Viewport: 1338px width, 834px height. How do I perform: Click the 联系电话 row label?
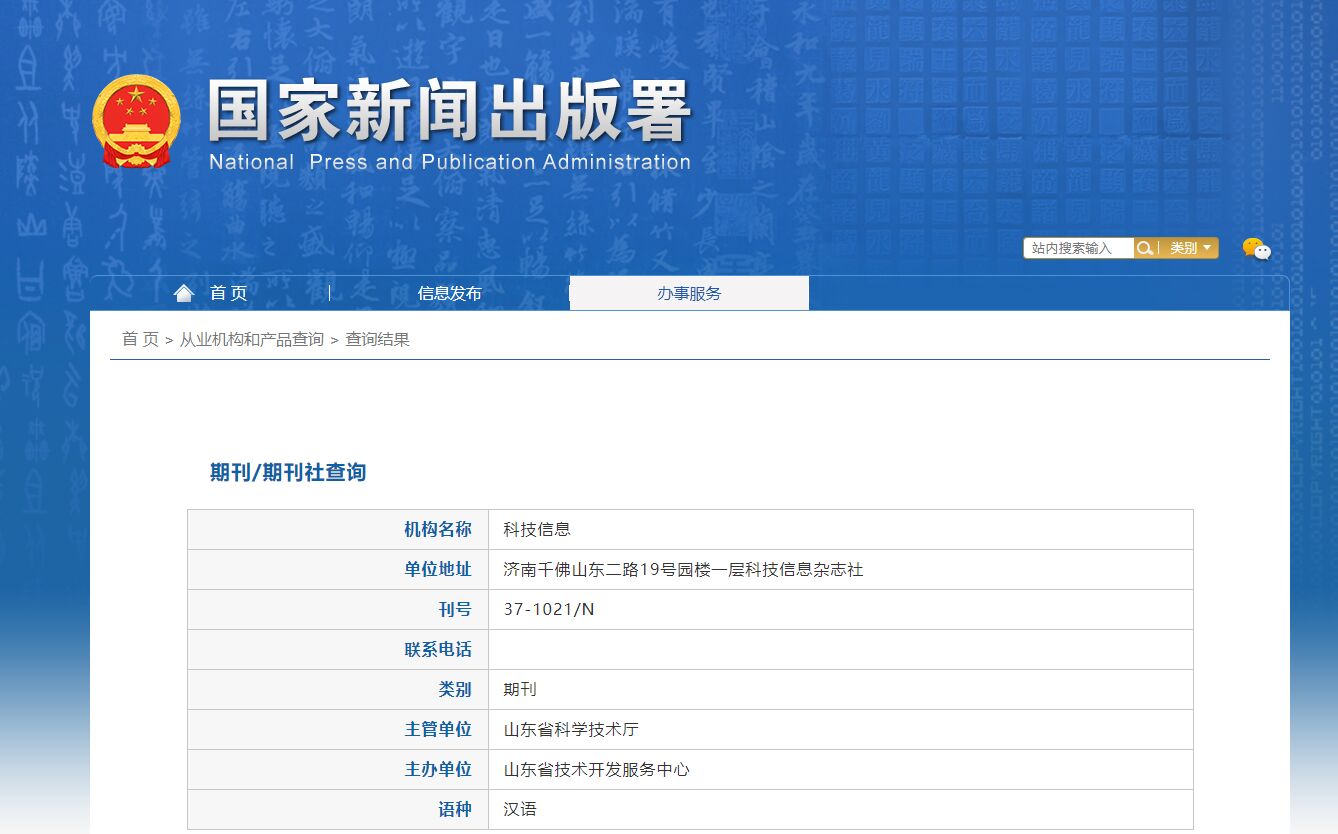pos(438,649)
